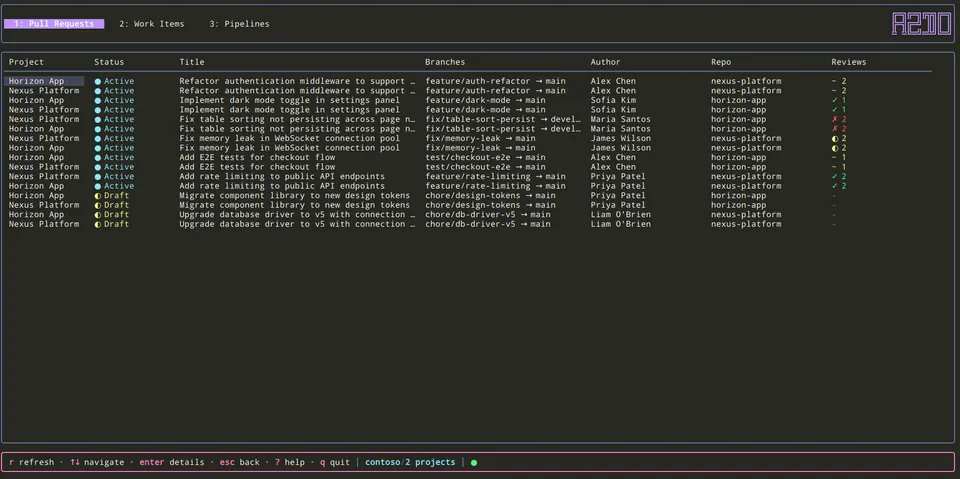Select the Nexus Platform 'Refactor authentication middleware' title
The height and width of the screenshot is (479, 960).
[298, 91]
